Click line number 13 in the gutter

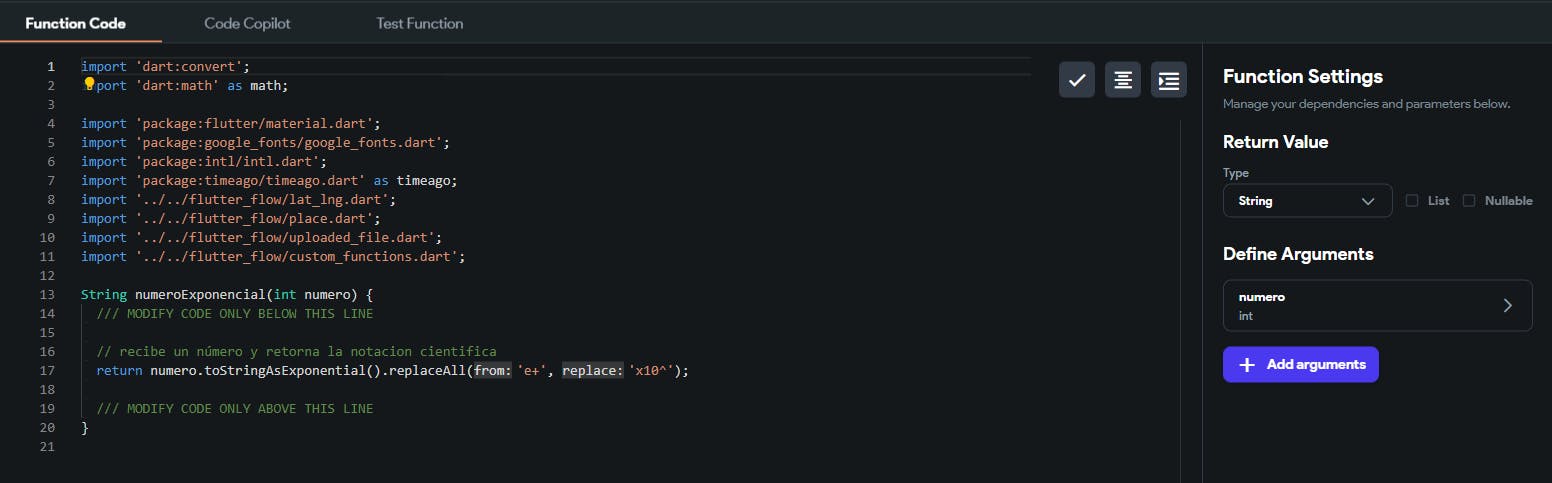(47, 295)
